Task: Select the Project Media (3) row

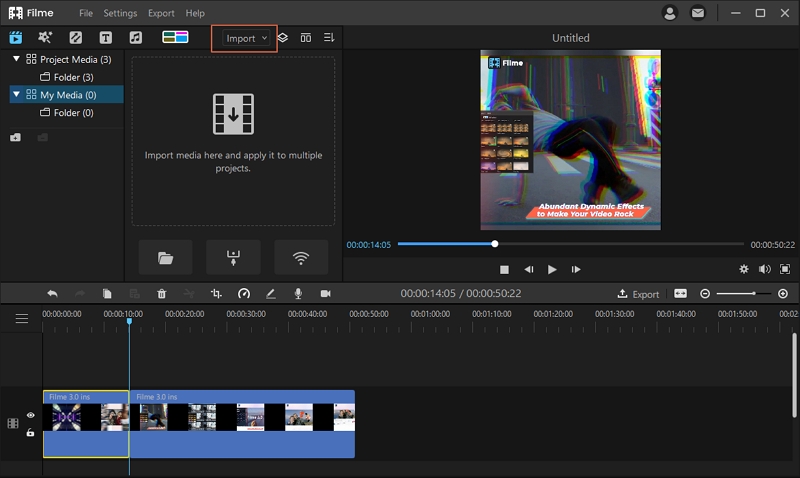Action: 66,59
